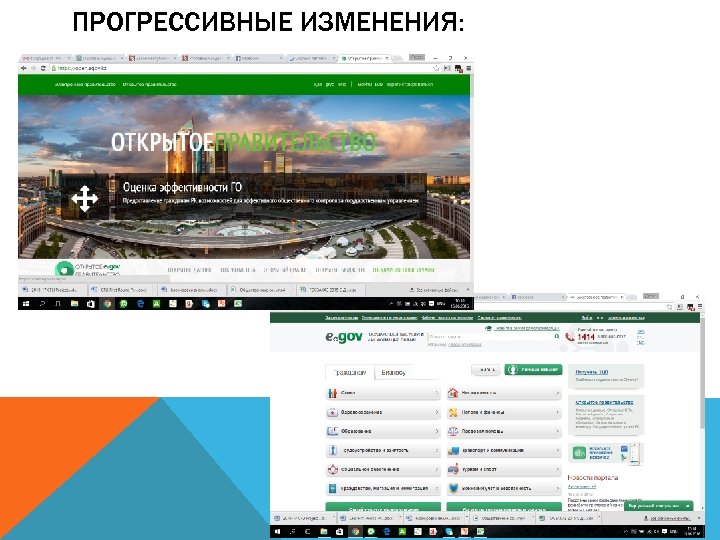Expand the Транспорт и коммуникации row arrow
The height and width of the screenshot is (540, 720).
[x=557, y=450]
